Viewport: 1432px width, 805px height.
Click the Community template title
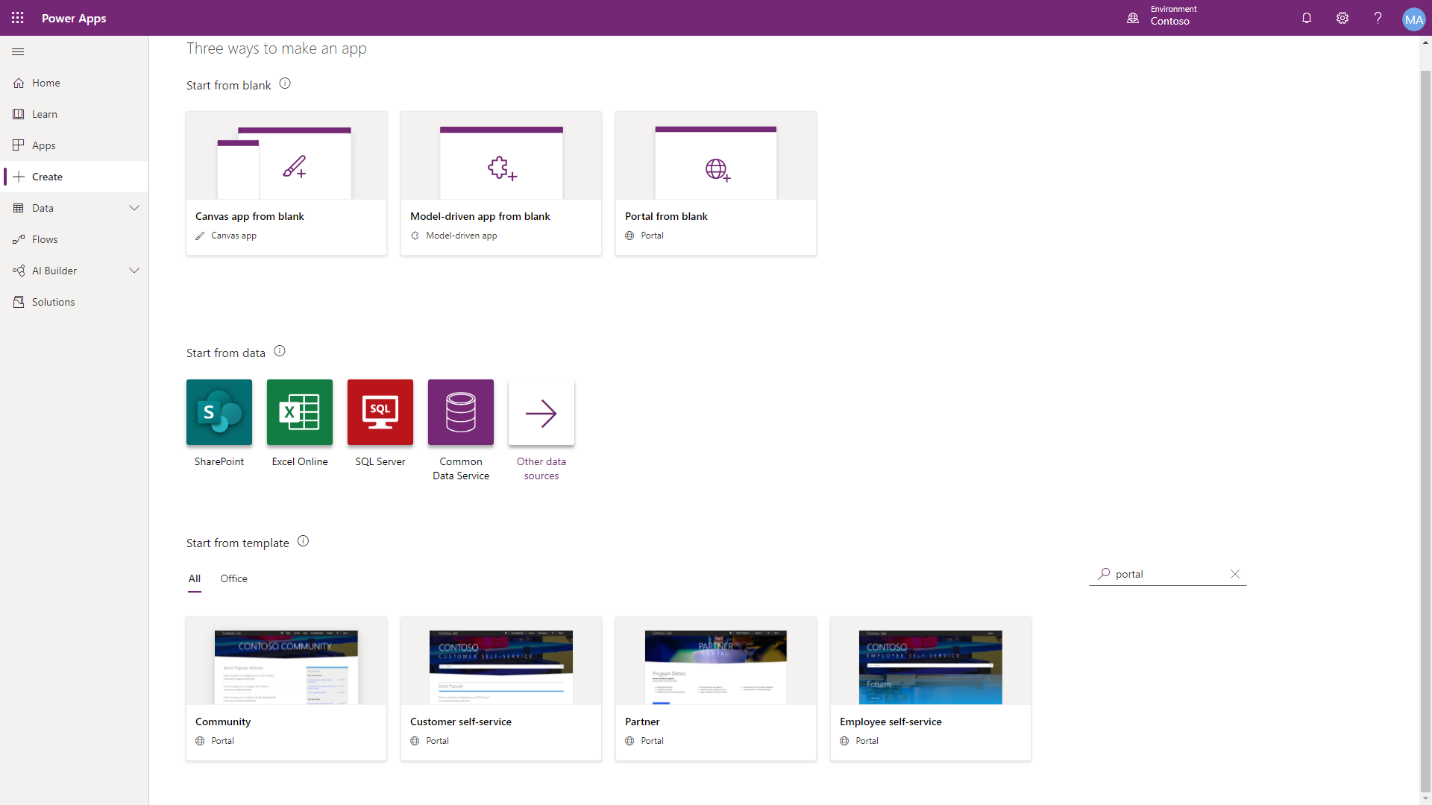click(x=223, y=722)
